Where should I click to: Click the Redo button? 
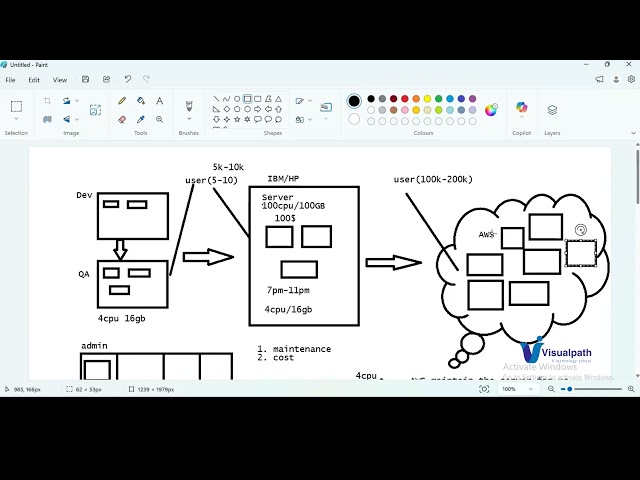pos(146,79)
